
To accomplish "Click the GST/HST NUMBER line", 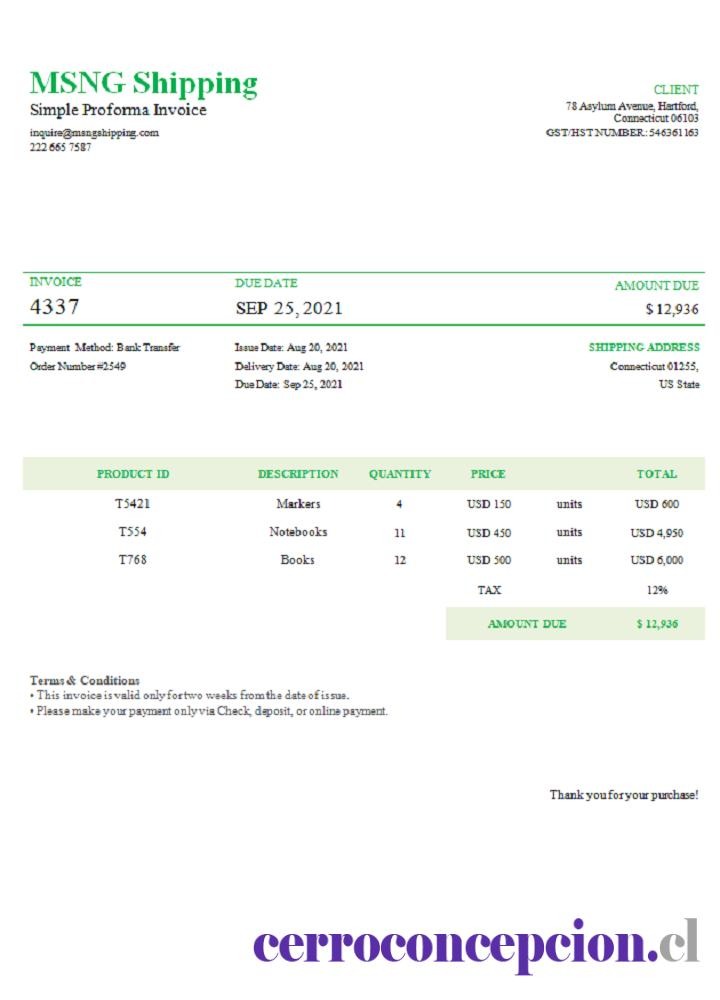I will (622, 133).
